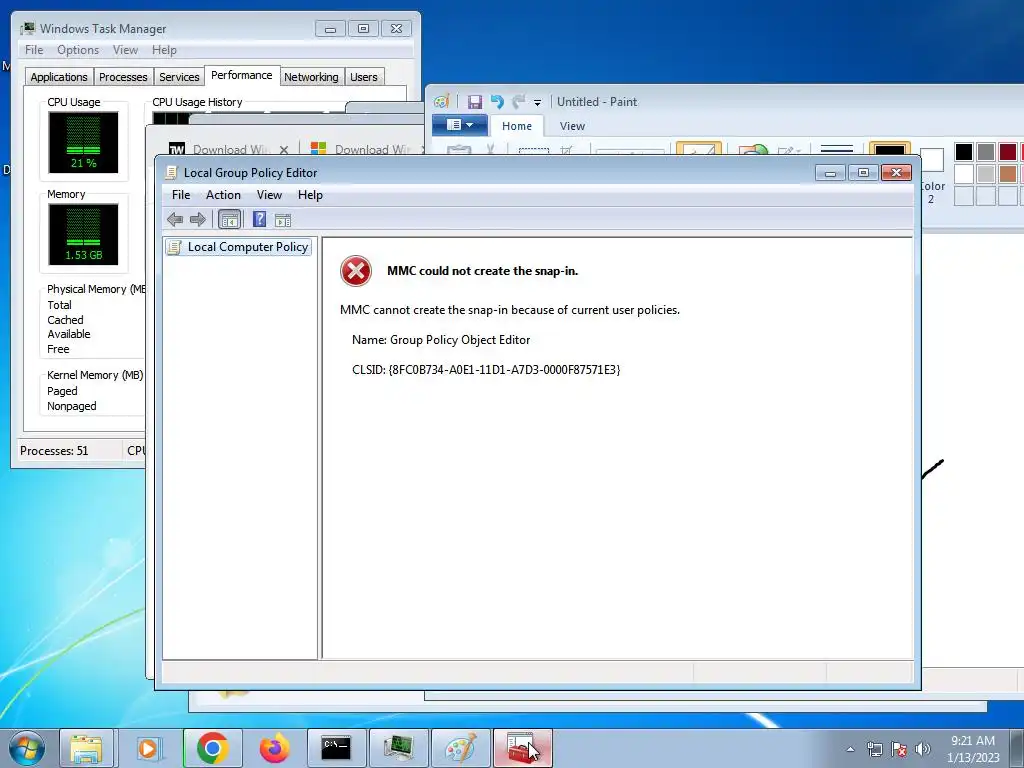Open the blue Help question mark icon

(x=259, y=219)
